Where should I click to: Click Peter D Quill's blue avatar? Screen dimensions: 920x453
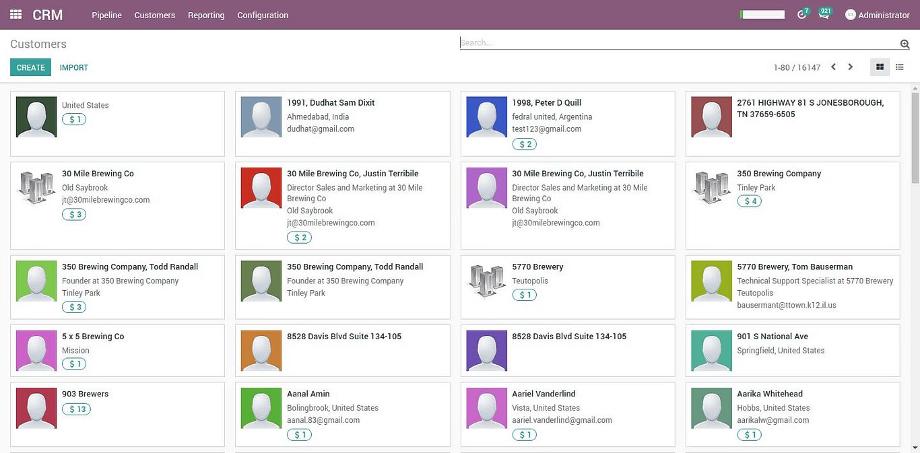tap(486, 117)
